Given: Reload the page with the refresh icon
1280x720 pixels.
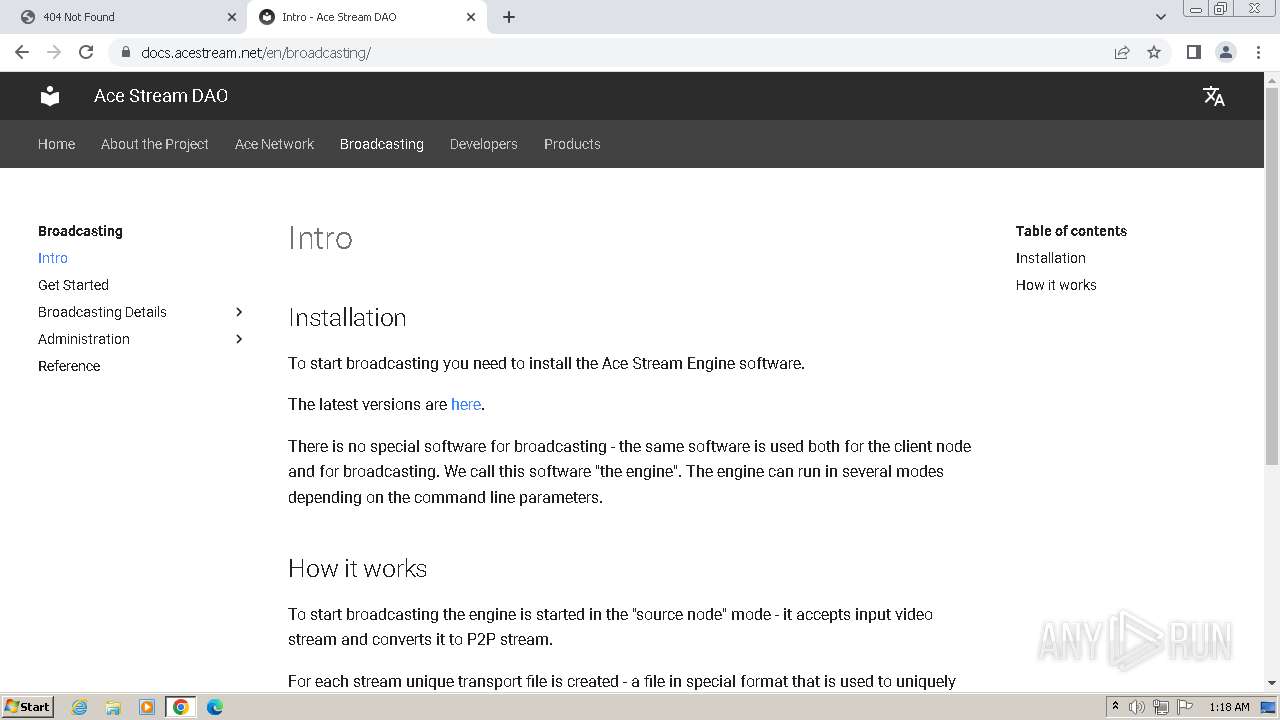Looking at the screenshot, I should coord(86,52).
